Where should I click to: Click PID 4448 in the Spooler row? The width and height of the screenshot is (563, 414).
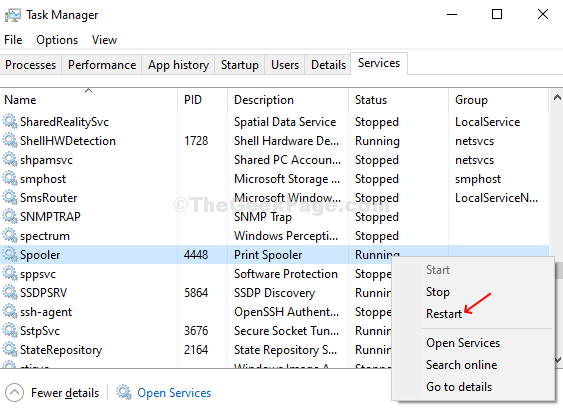(x=196, y=255)
